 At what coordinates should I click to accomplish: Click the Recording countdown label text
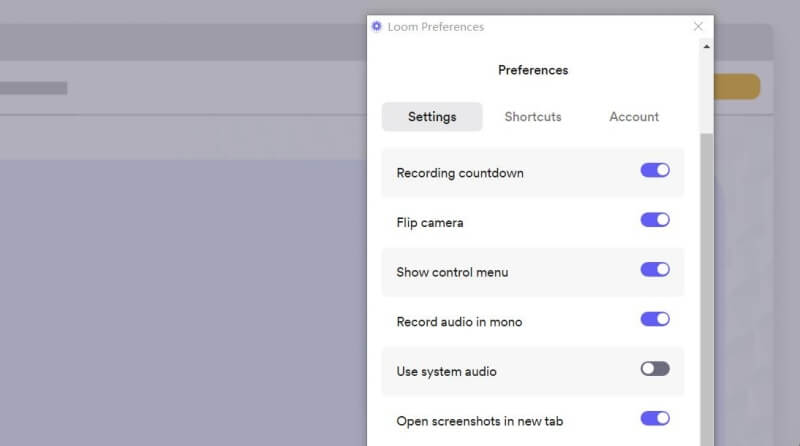pyautogui.click(x=460, y=173)
